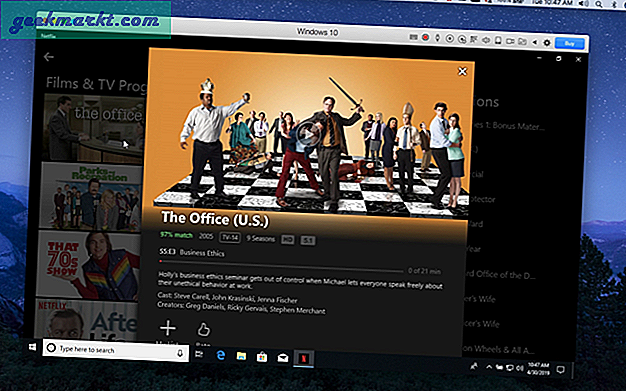
Task: Click the Cast line listing Steve Carell
Action: (228, 298)
